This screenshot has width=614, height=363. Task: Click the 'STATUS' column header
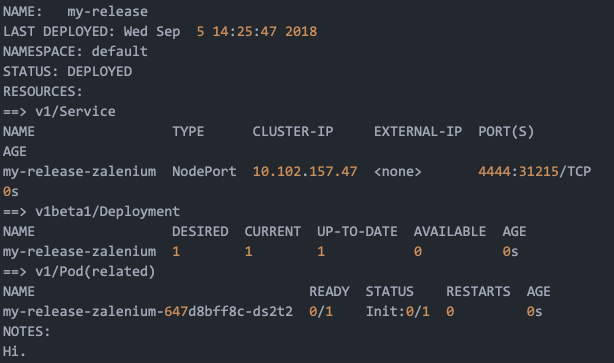click(390, 291)
